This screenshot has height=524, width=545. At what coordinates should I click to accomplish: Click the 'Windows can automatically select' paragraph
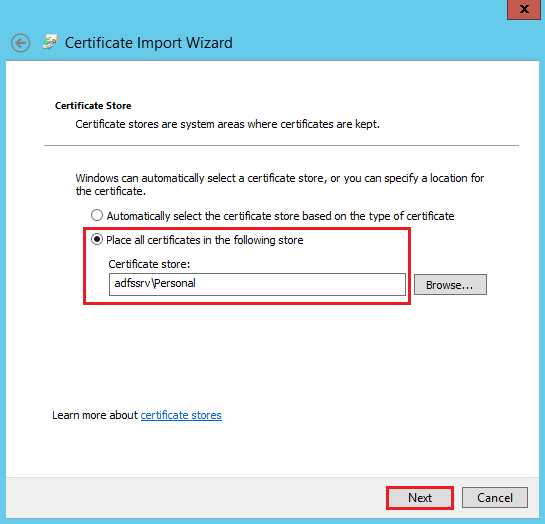[280, 184]
